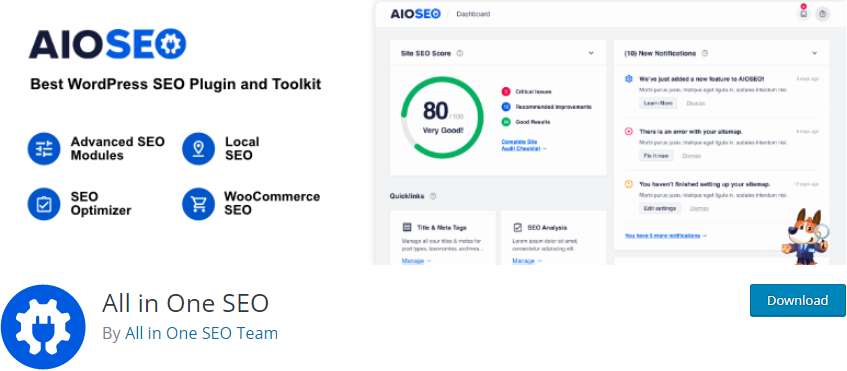The height and width of the screenshot is (371, 847).
Task: Click the WooCommerce SEO cart icon
Action: [198, 204]
